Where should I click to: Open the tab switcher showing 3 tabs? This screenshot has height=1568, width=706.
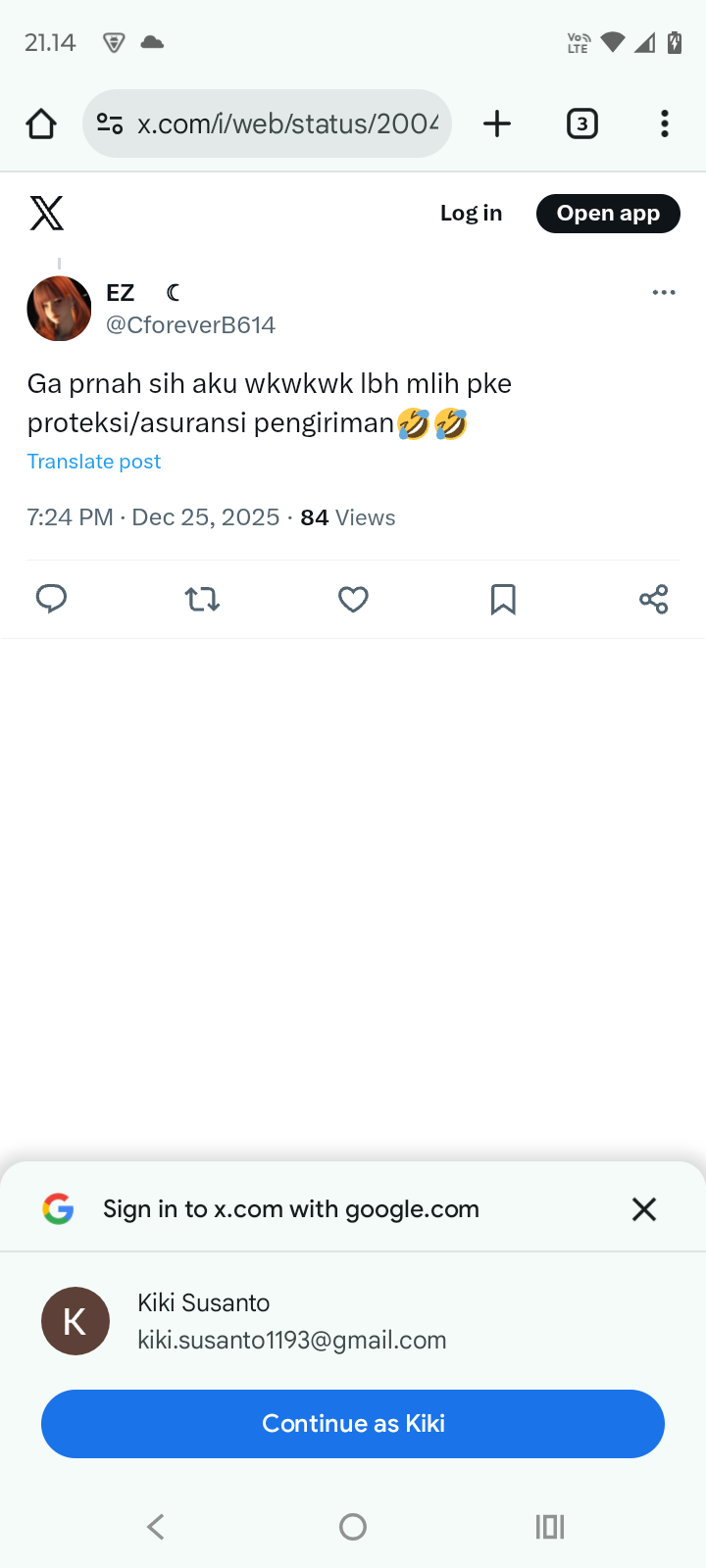click(x=581, y=124)
